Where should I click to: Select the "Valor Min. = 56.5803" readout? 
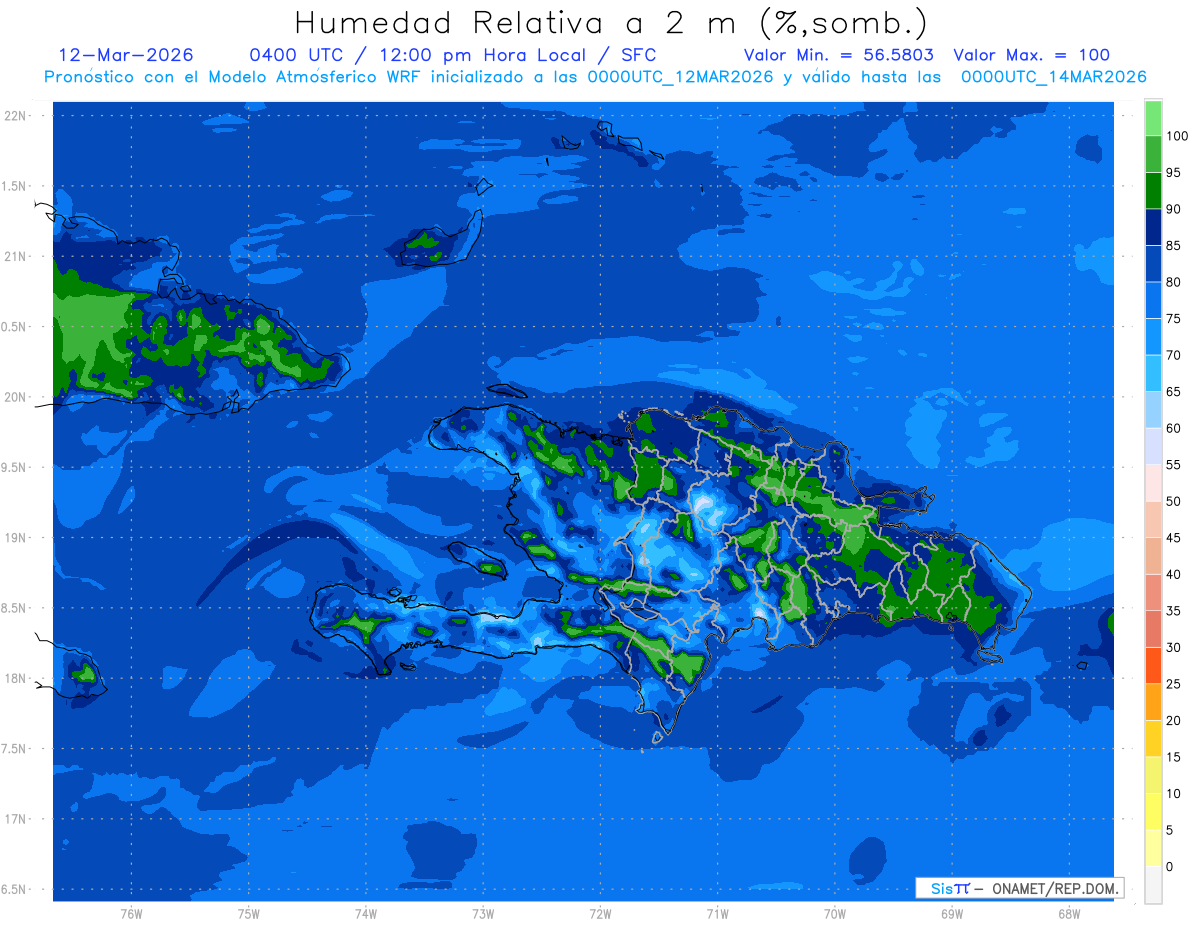[839, 55]
